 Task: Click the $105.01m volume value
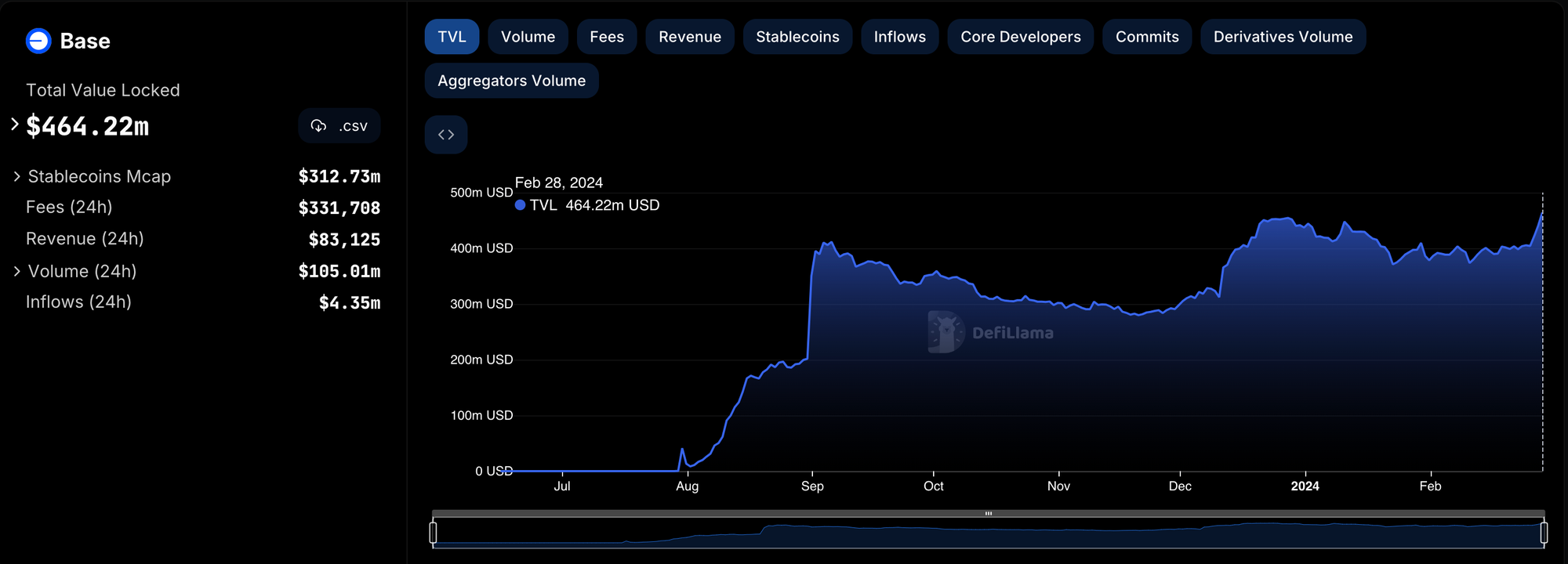(x=339, y=271)
